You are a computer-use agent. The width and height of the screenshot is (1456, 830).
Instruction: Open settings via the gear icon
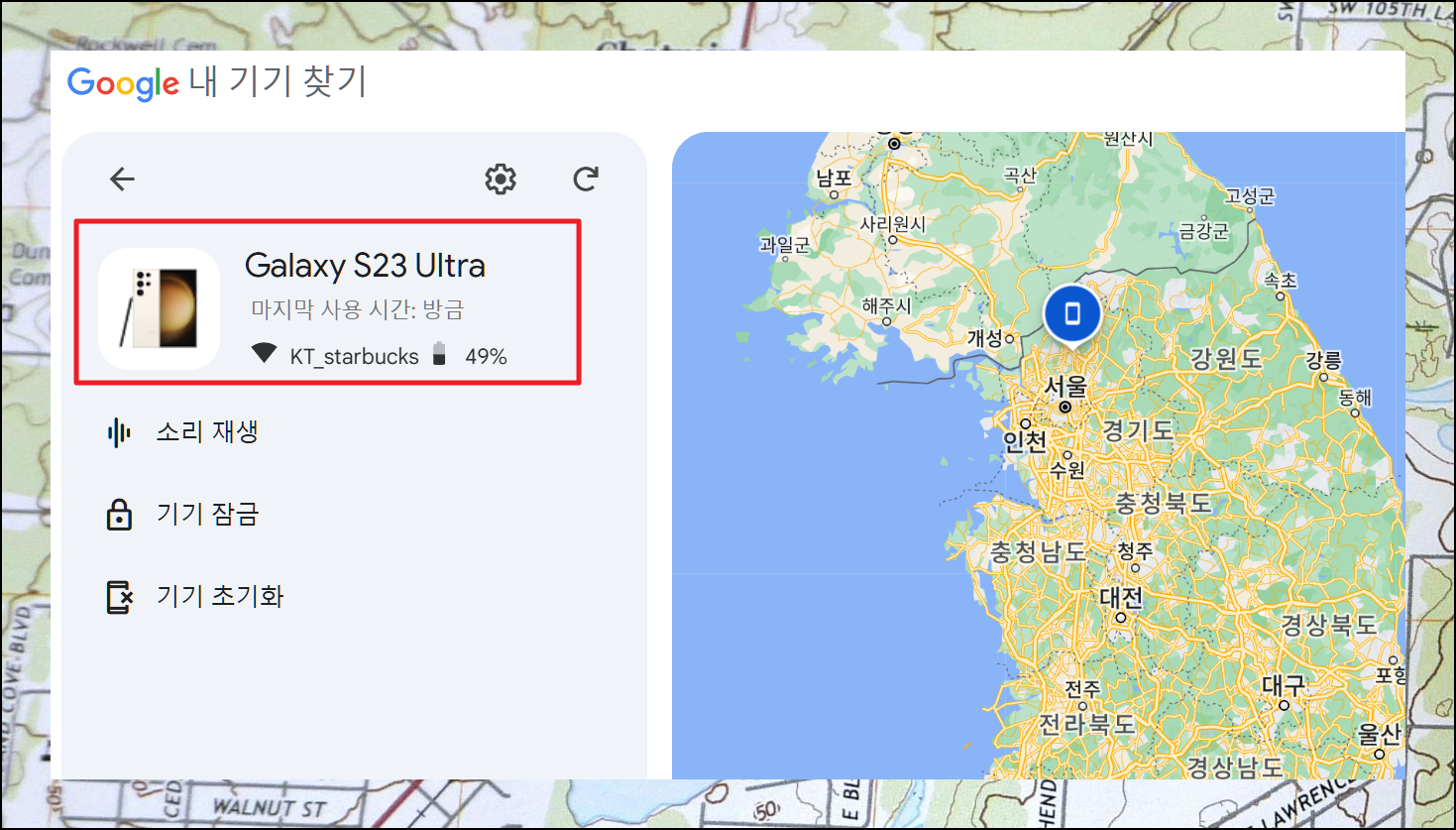501,178
